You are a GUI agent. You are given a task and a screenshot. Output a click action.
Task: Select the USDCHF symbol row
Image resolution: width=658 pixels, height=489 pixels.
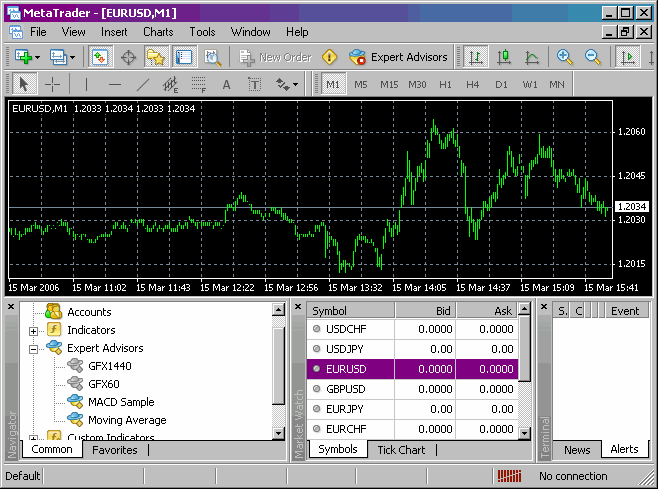[413, 329]
